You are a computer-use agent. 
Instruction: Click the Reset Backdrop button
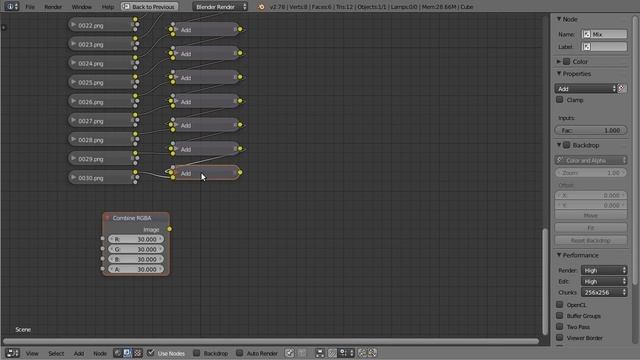click(x=591, y=240)
